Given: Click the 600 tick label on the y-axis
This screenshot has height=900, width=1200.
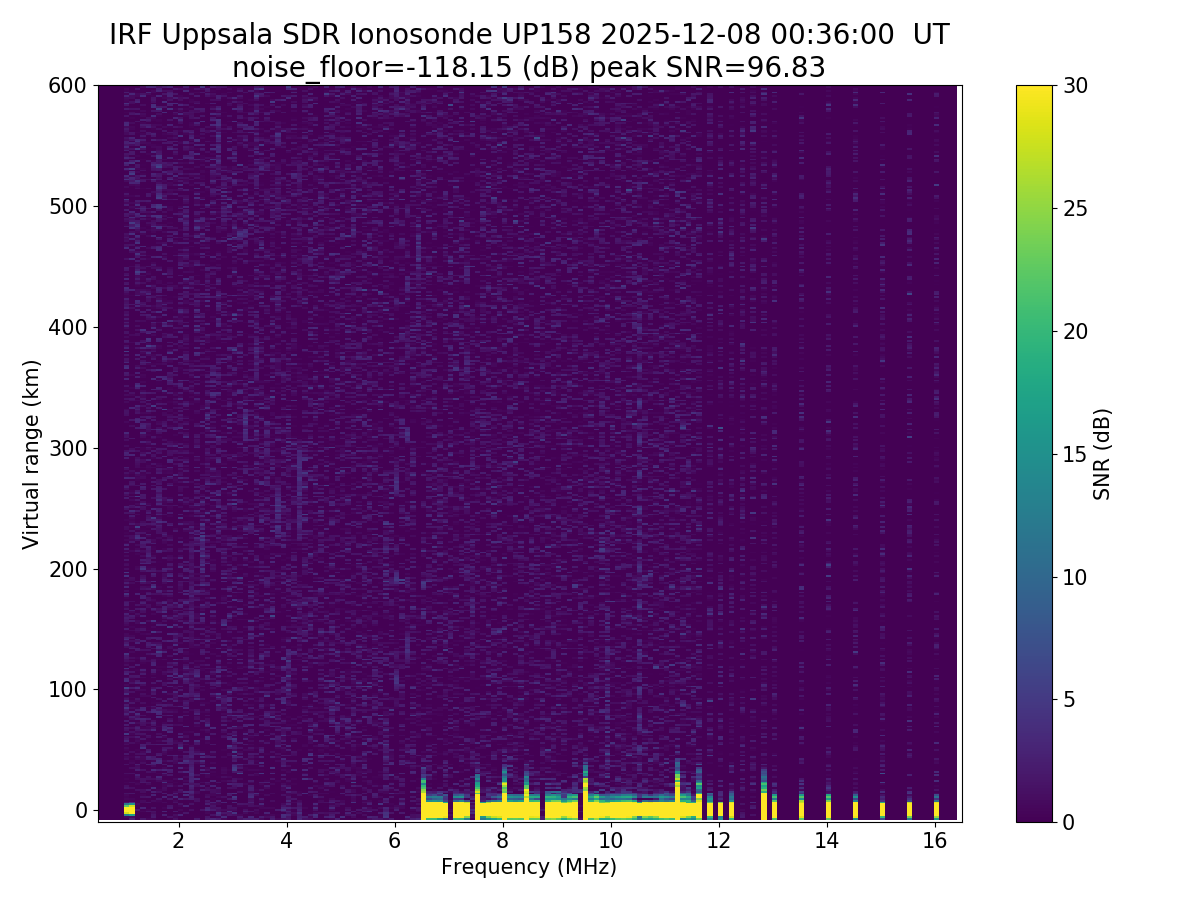Looking at the screenshot, I should point(69,86).
